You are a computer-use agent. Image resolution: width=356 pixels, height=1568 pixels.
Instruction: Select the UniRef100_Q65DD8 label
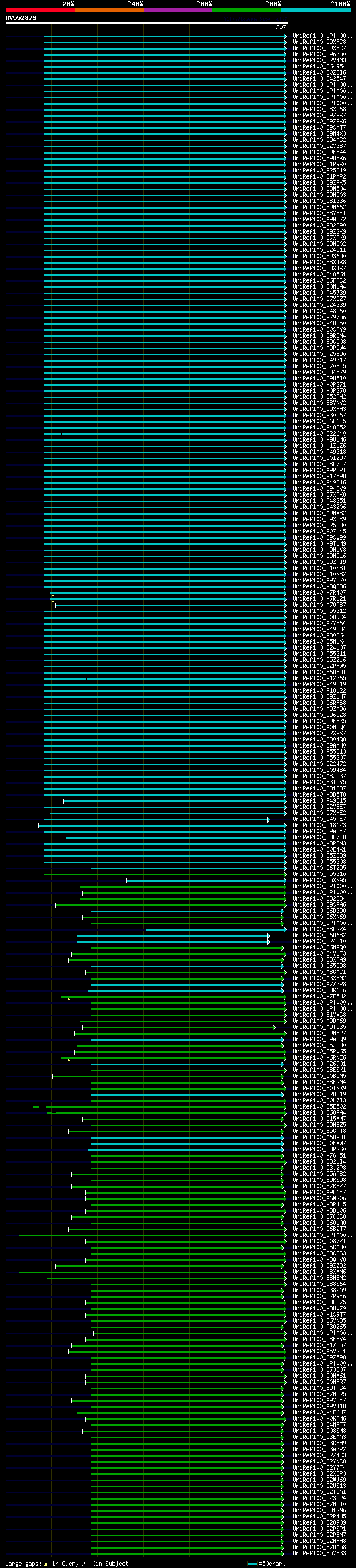(x=319, y=966)
